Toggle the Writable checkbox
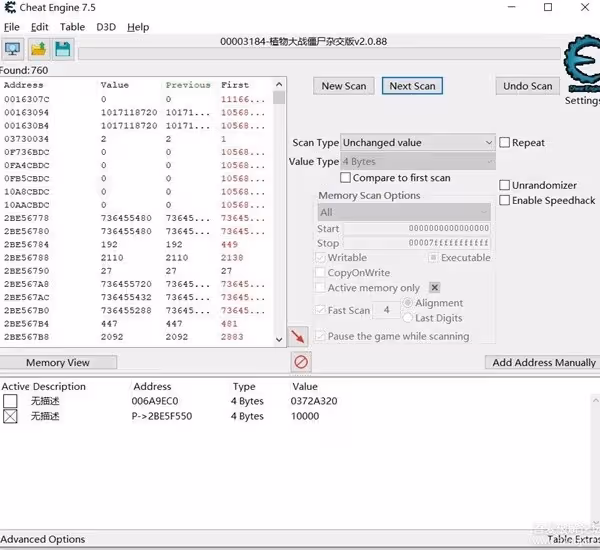Screen dimensions: 600x550 [x=320, y=258]
